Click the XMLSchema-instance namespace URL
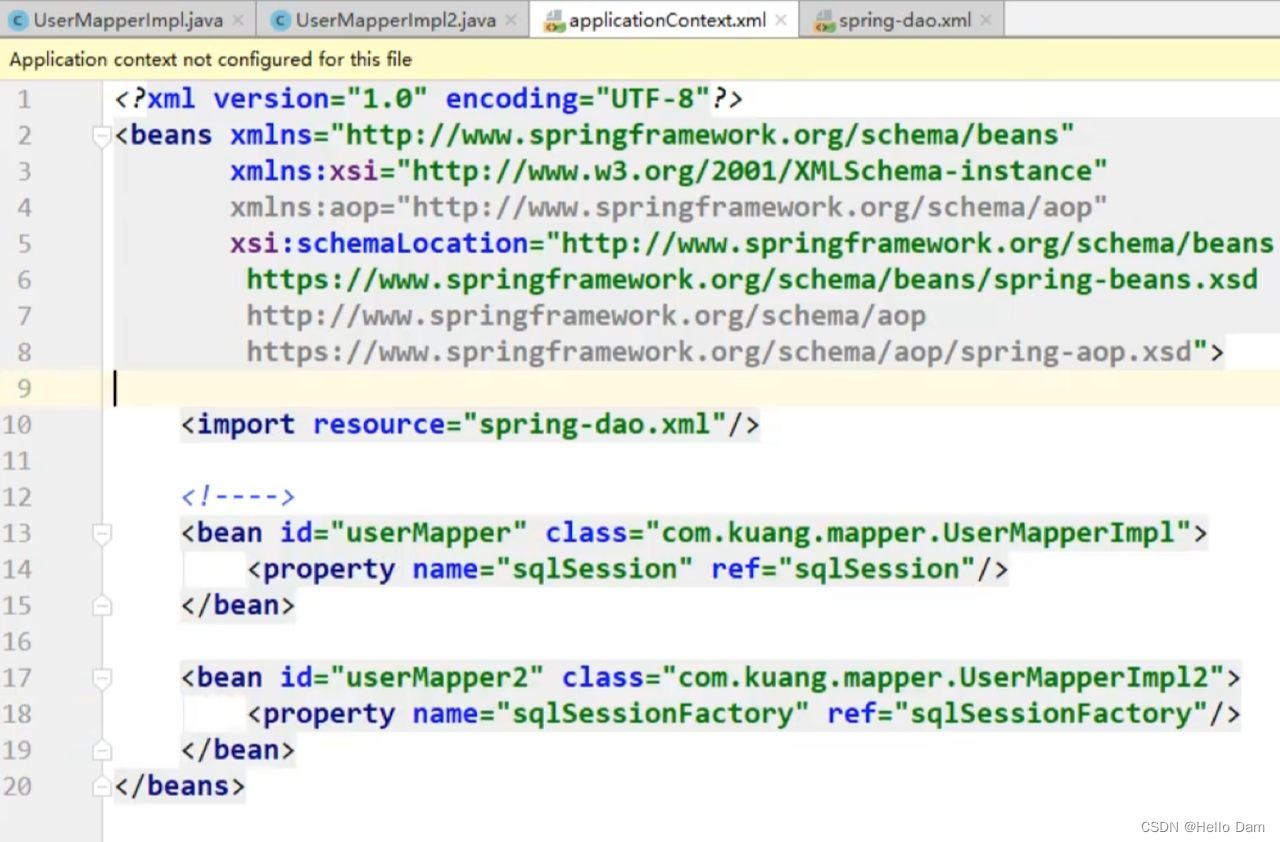This screenshot has width=1280, height=842. 753,171
